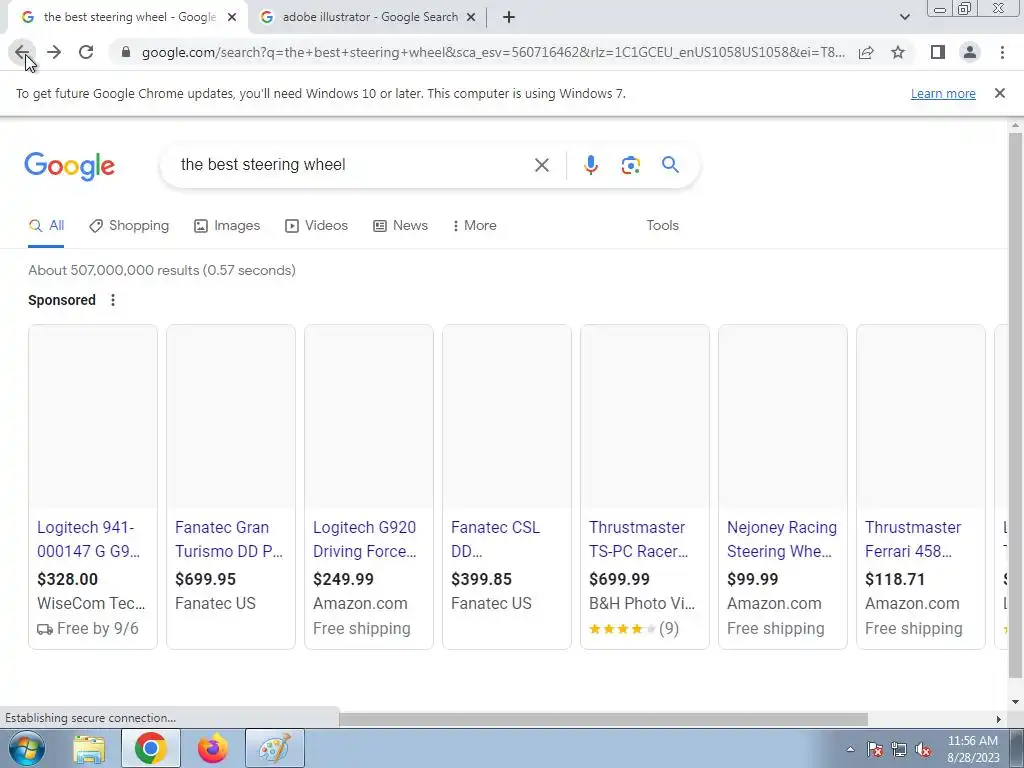Click the results count text
1024x768 pixels.
[x=162, y=270]
